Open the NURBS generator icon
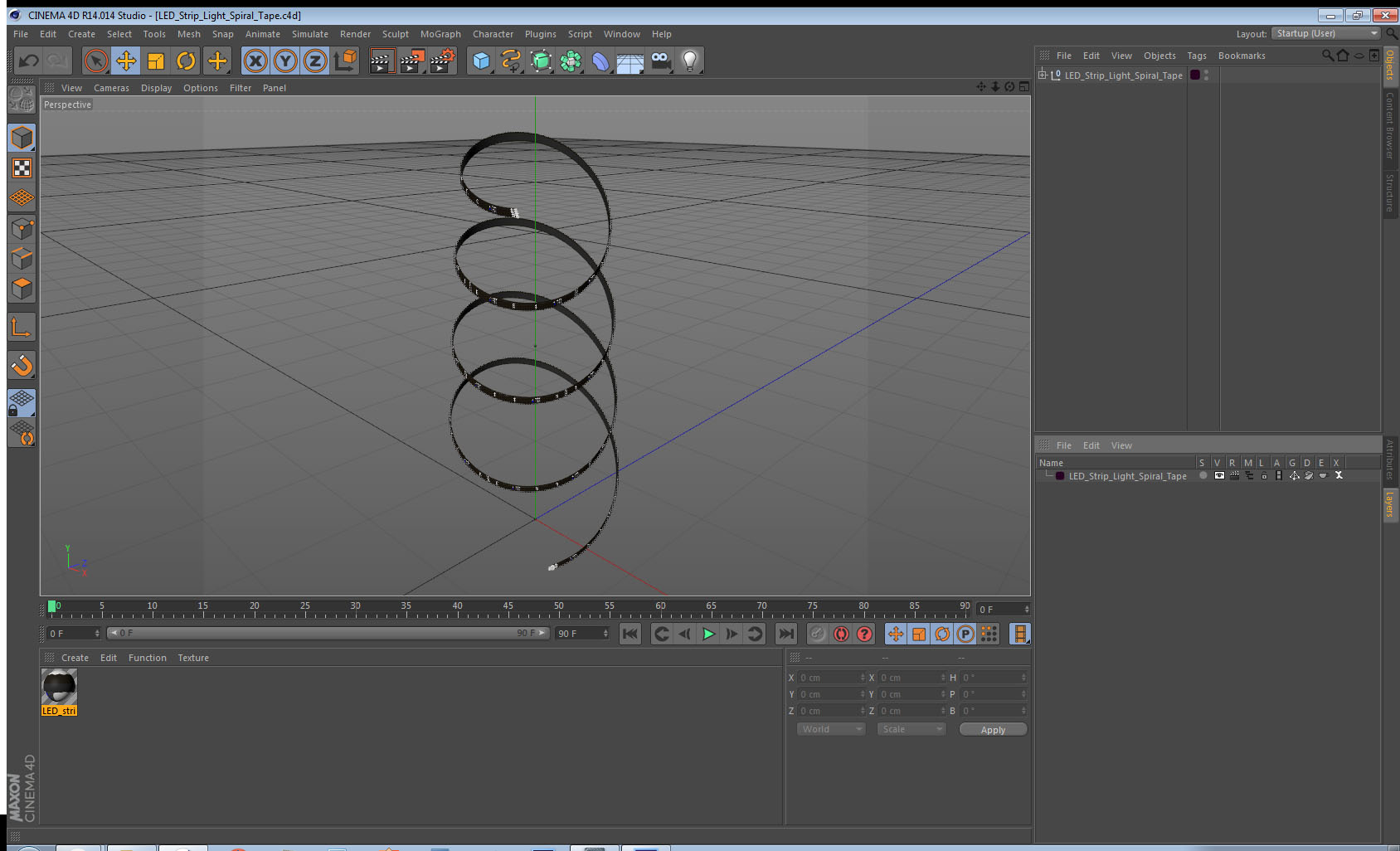The image size is (1400, 851). tap(541, 61)
